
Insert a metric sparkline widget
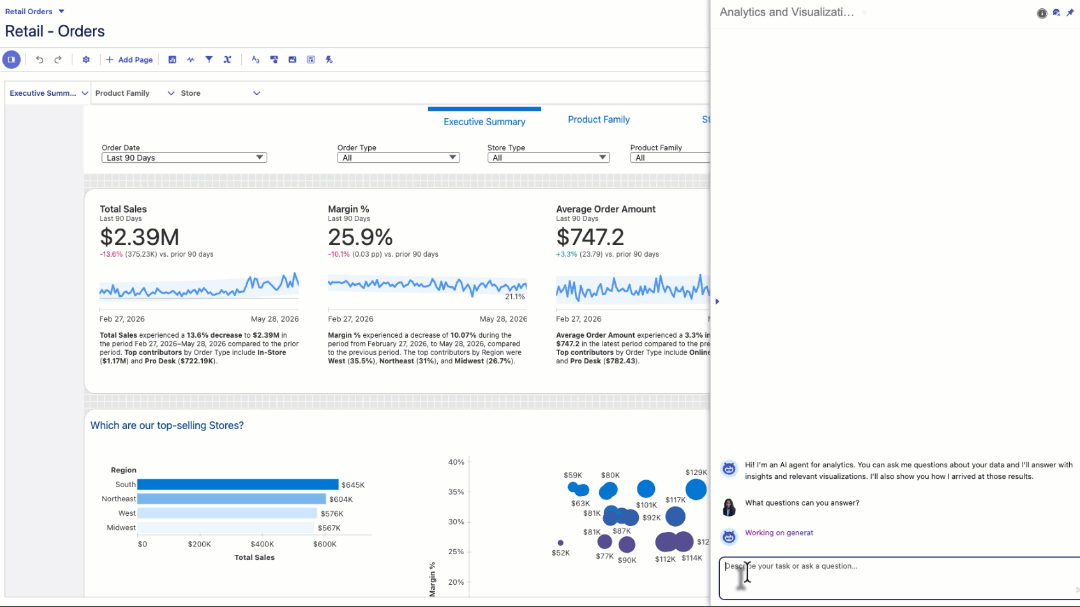click(x=191, y=60)
